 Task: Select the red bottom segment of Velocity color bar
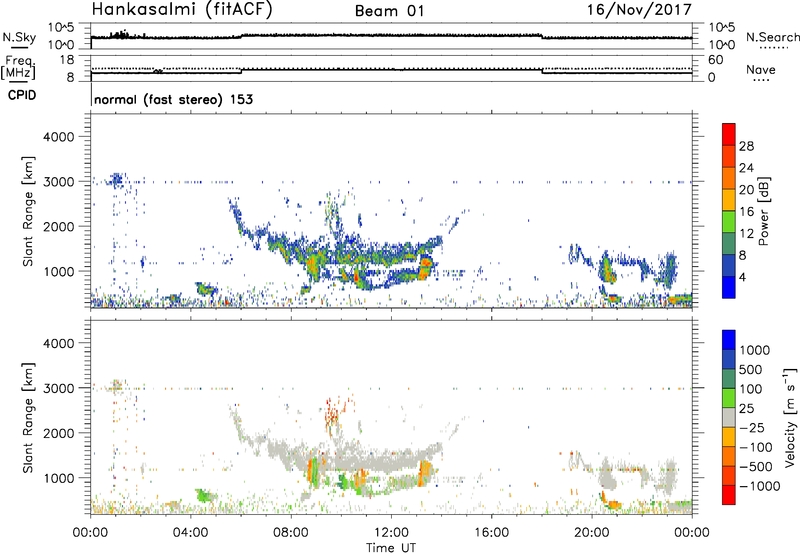[729, 495]
